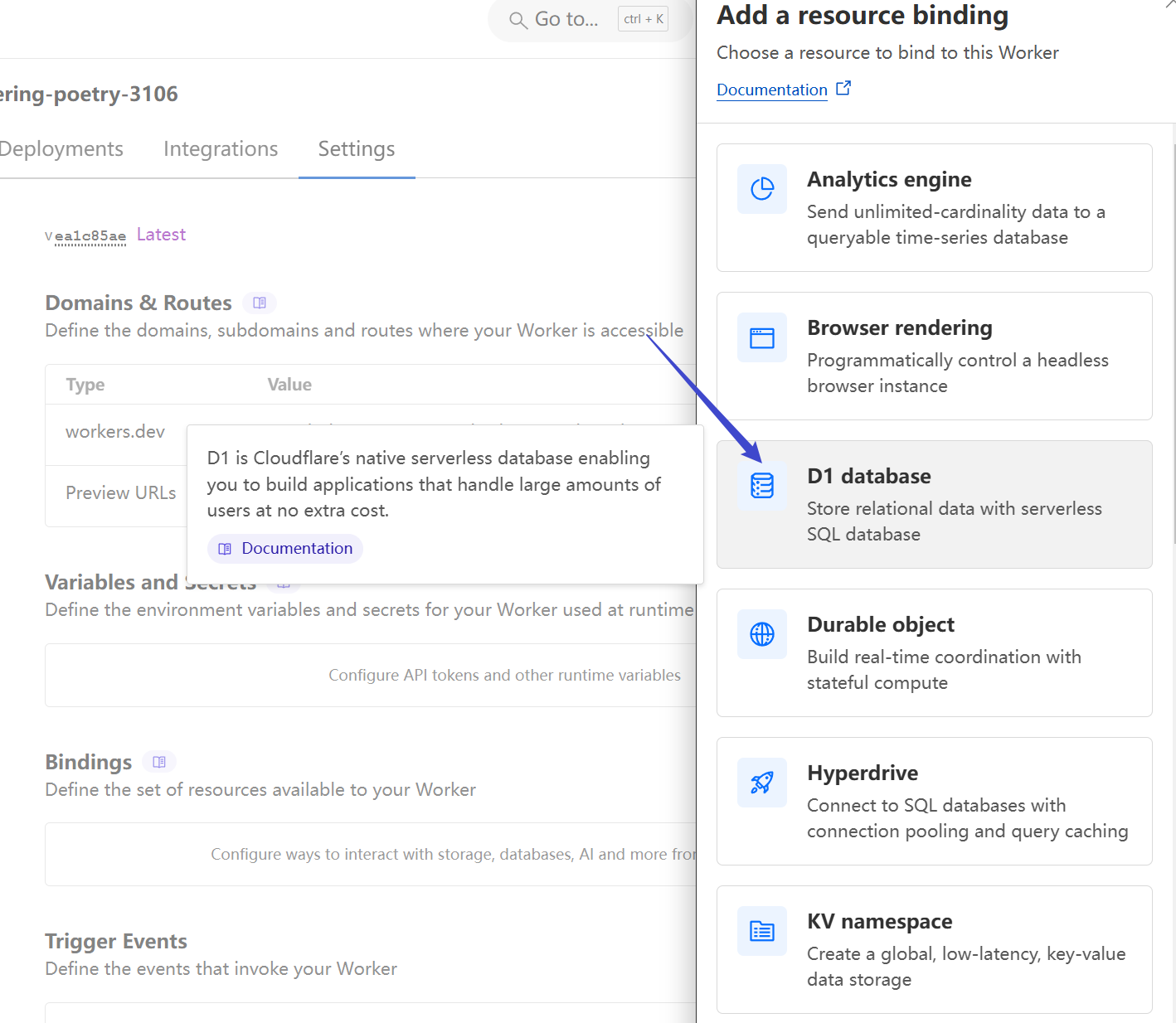Viewport: 1176px width, 1023px height.
Task: Click the Configure API tokens placeholder box
Action: click(x=371, y=675)
